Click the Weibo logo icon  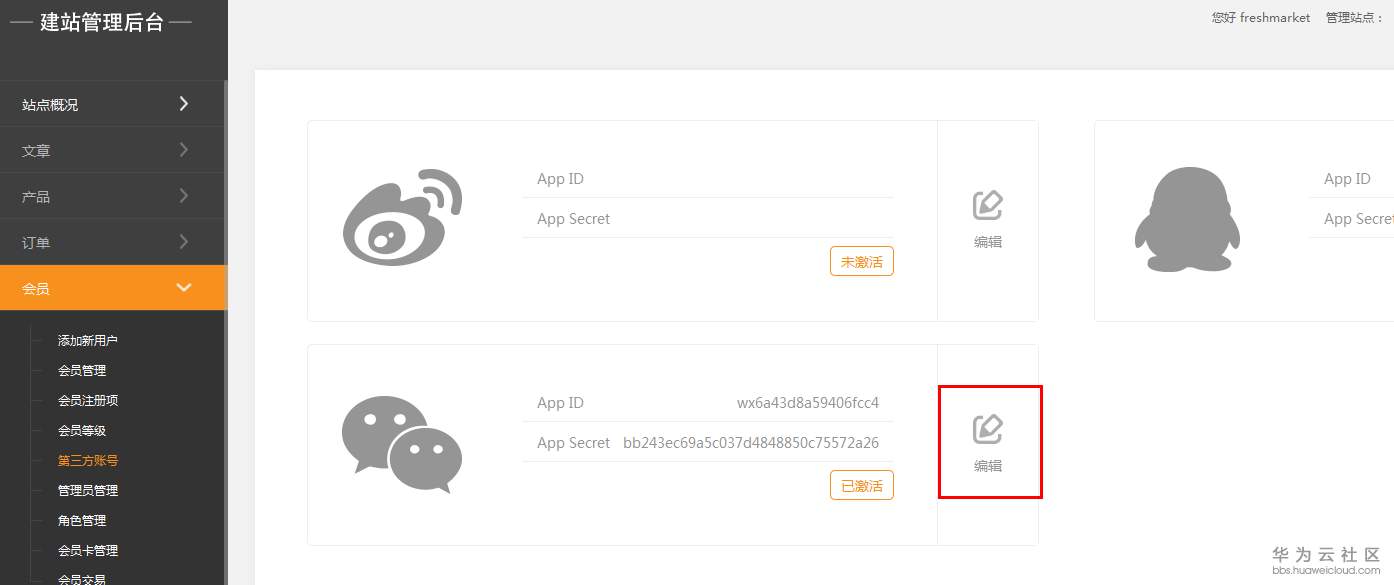coord(403,217)
